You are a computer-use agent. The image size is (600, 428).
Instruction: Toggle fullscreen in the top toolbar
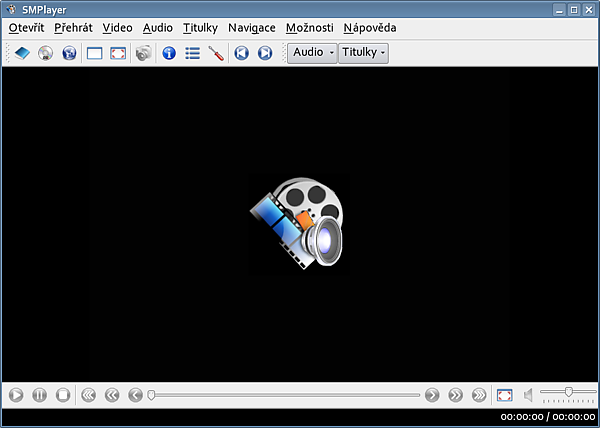118,53
